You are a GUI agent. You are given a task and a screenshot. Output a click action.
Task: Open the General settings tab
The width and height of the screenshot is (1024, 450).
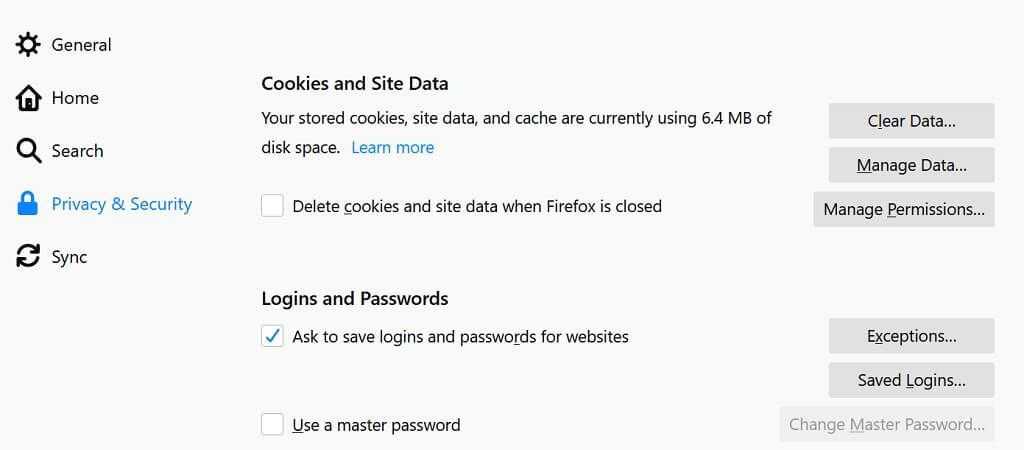point(81,45)
